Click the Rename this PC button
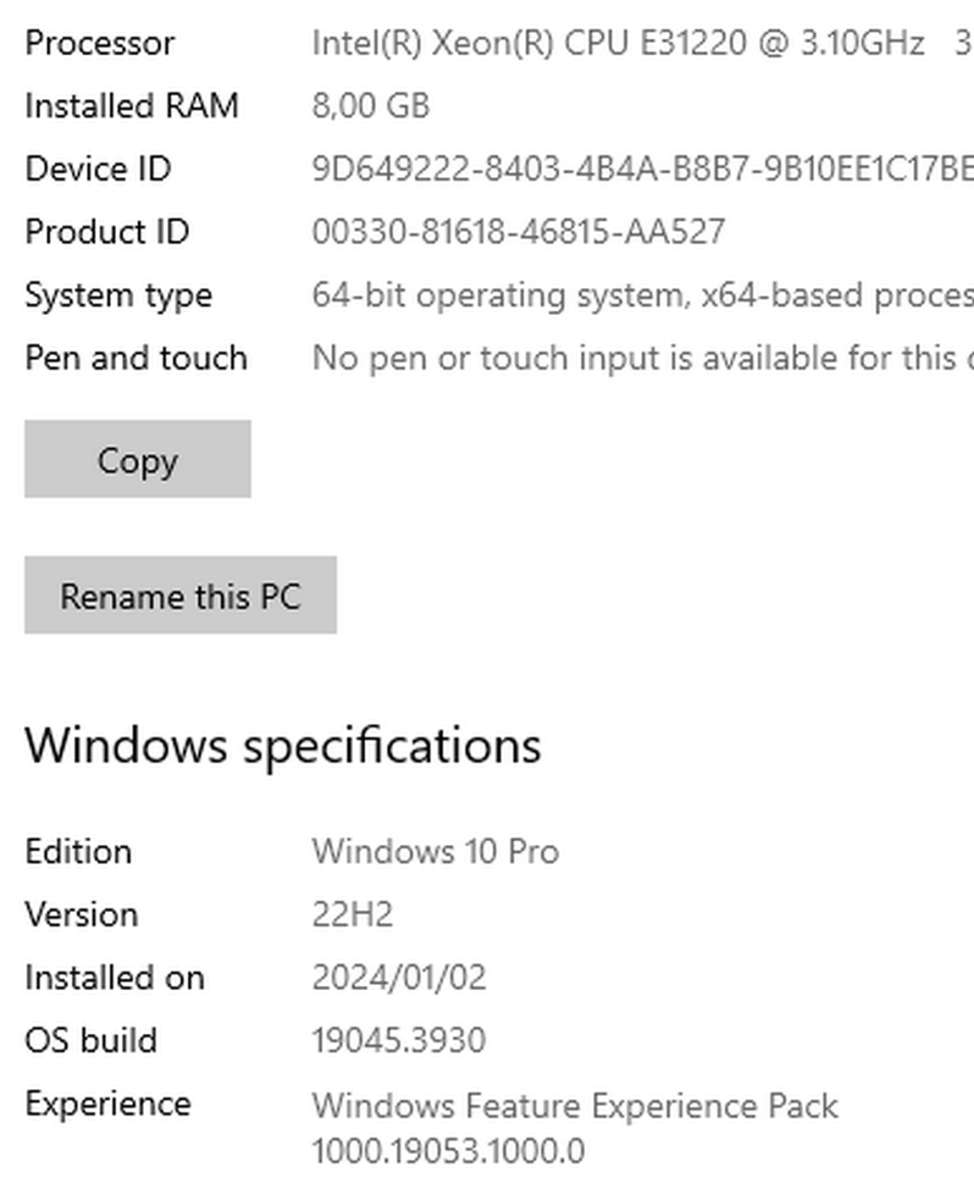The width and height of the screenshot is (974, 1200). 182,595
